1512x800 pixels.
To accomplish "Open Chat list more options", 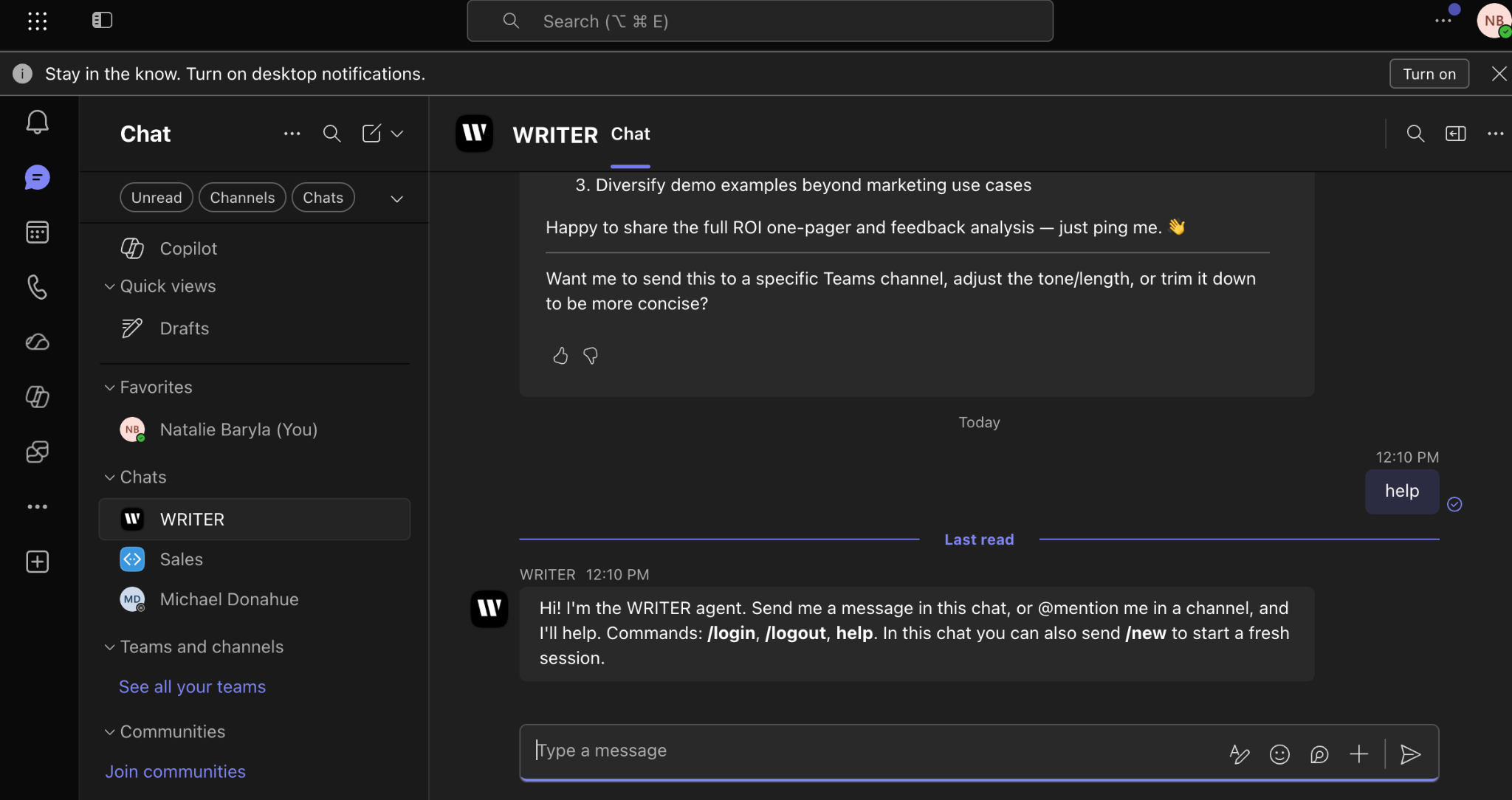I will click(x=292, y=134).
